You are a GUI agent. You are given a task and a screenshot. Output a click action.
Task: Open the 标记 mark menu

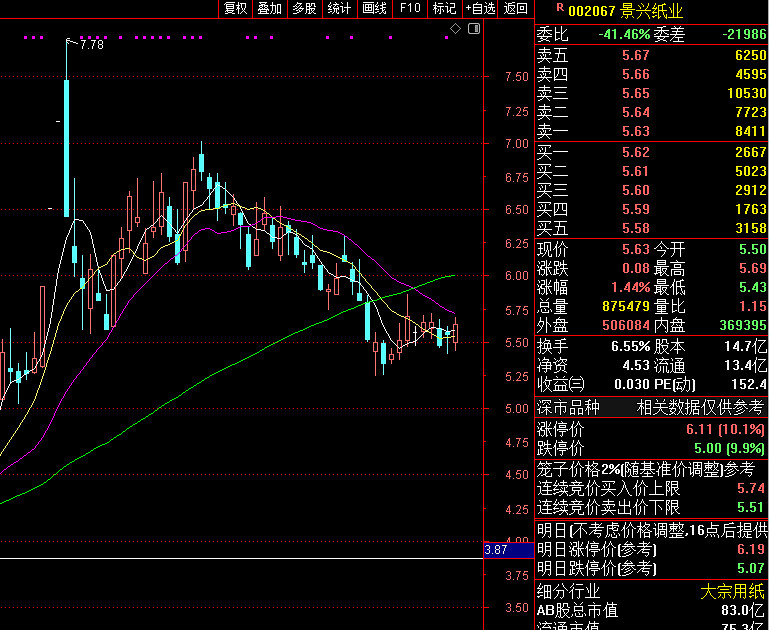click(443, 9)
